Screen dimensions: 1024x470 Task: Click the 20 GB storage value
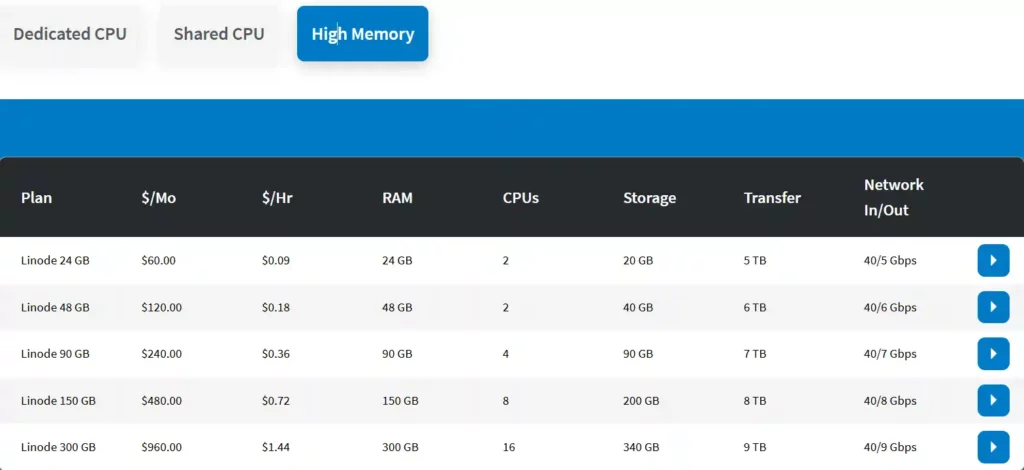pyautogui.click(x=638, y=260)
